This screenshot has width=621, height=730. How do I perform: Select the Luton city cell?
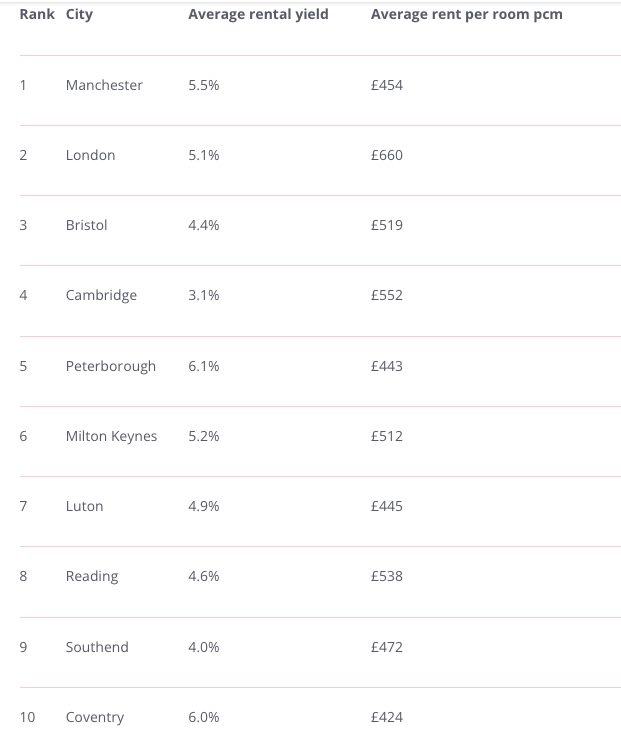(x=84, y=506)
